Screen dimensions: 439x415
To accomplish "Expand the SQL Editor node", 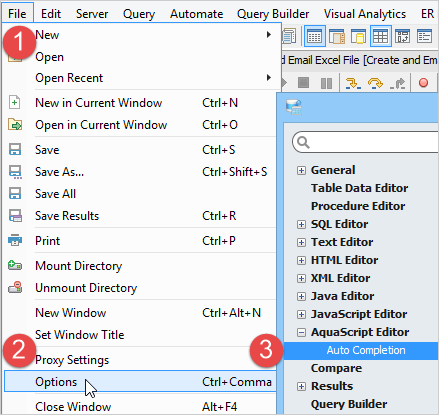I will (x=301, y=225).
